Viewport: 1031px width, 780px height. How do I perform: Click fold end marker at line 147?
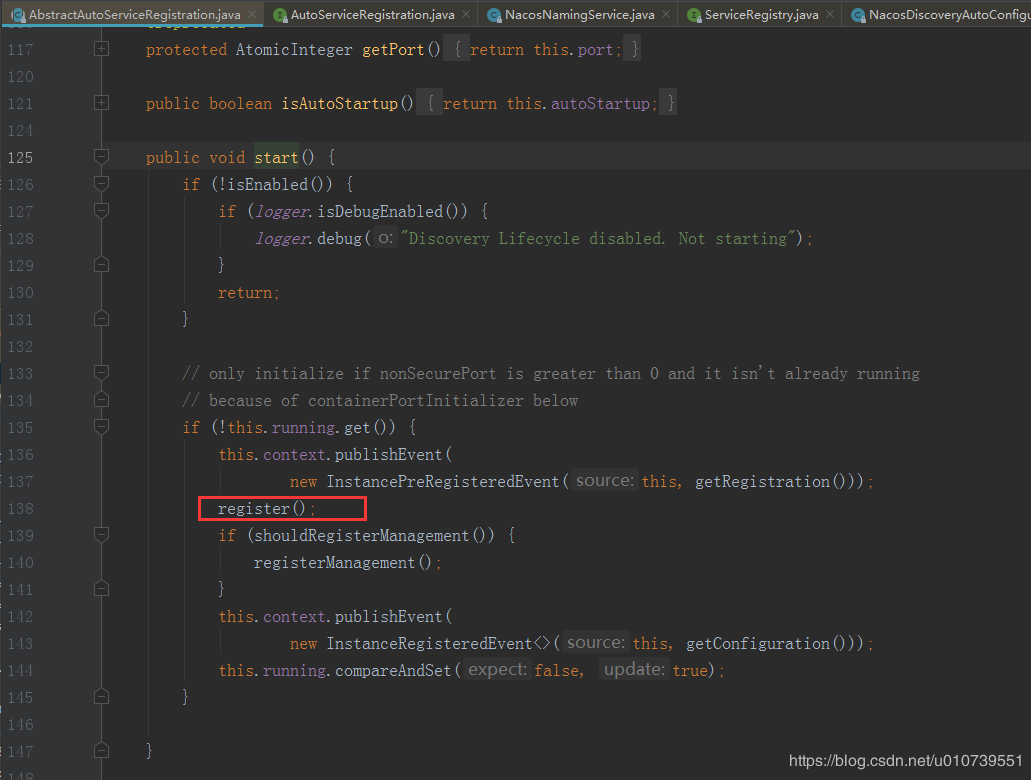[x=101, y=750]
